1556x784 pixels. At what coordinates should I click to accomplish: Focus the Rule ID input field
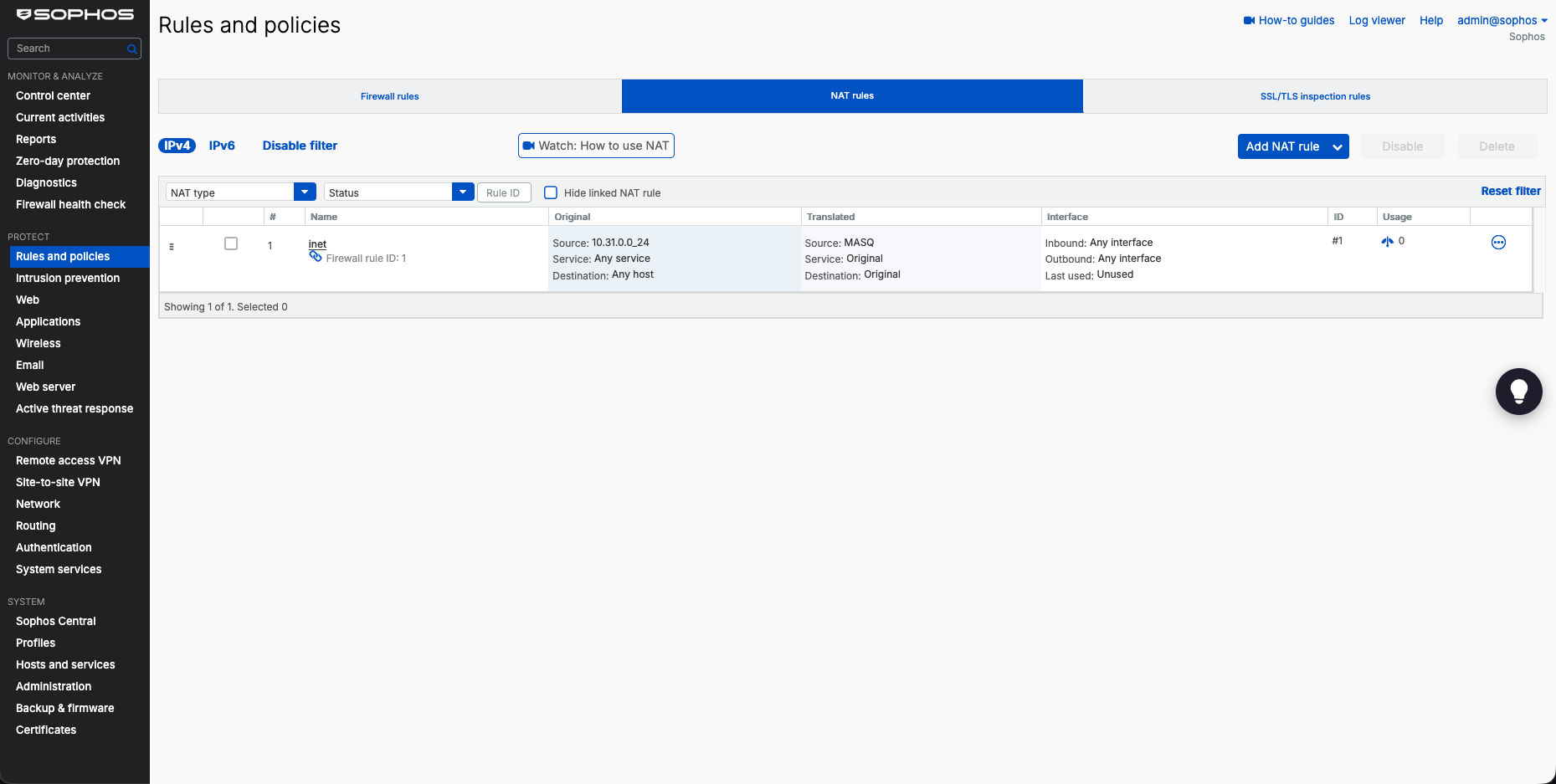tap(504, 192)
